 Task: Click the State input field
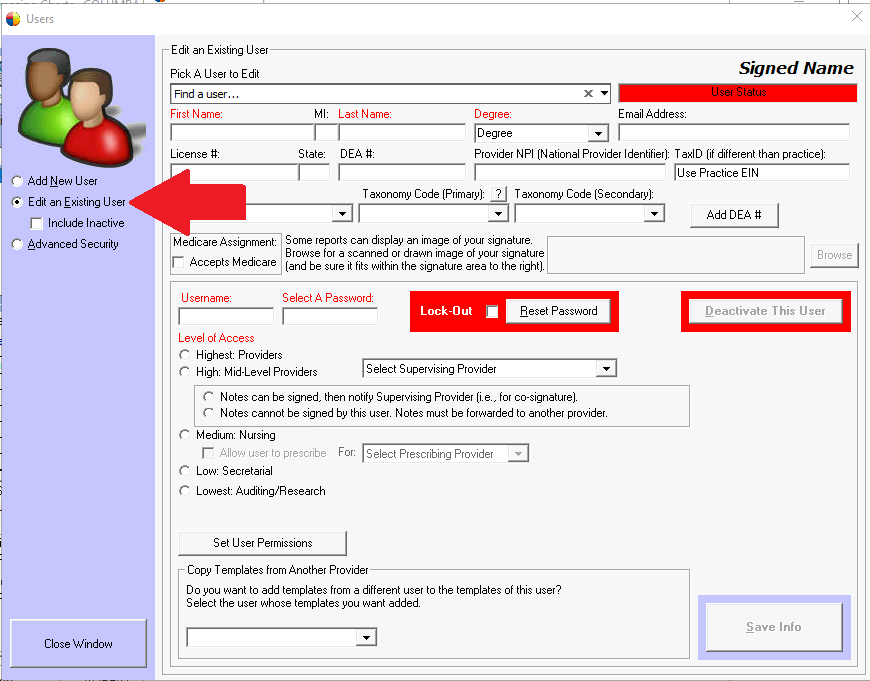click(314, 172)
